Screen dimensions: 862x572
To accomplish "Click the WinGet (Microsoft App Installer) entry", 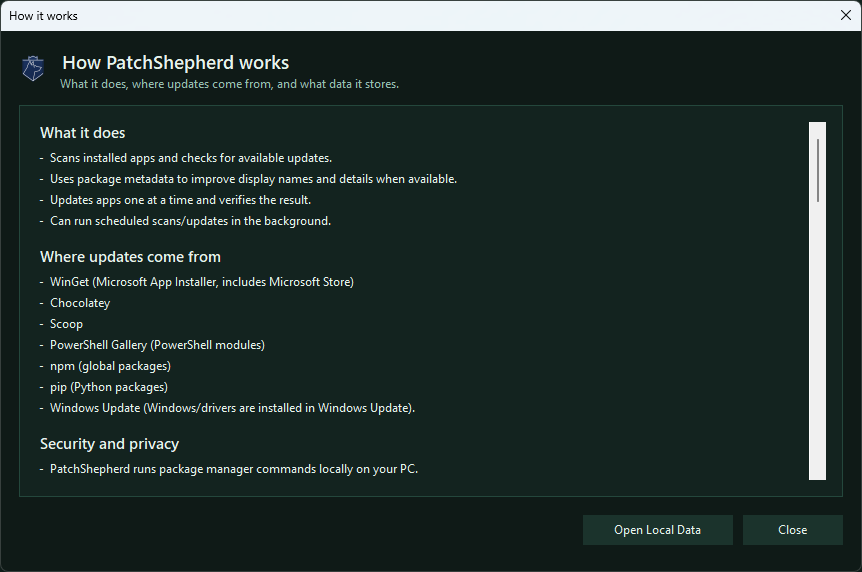I will pyautogui.click(x=202, y=282).
